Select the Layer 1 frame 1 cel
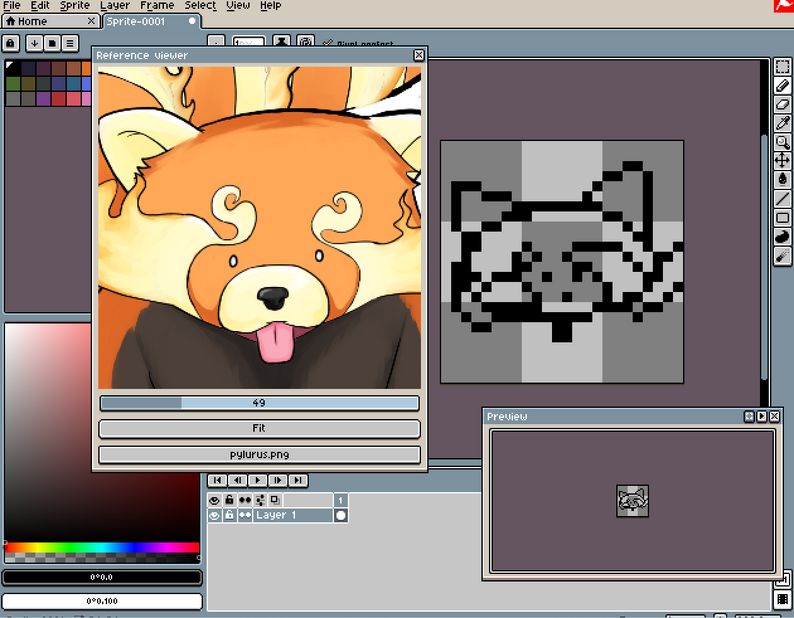794x618 pixels. click(x=341, y=516)
